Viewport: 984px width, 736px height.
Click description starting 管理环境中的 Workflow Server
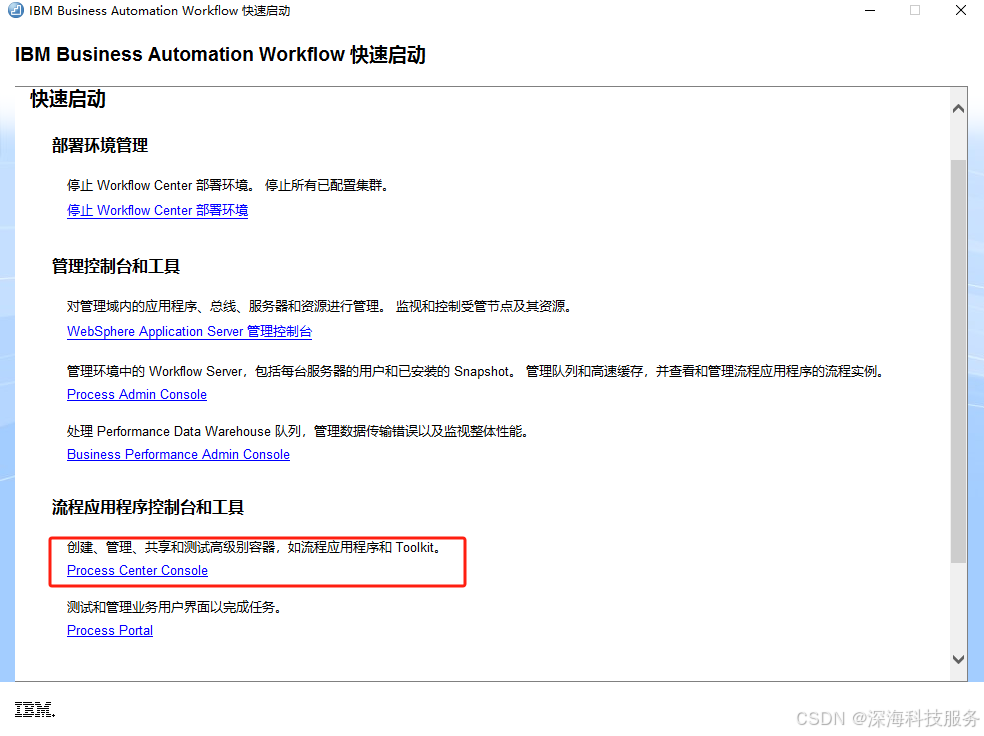[x=476, y=371]
